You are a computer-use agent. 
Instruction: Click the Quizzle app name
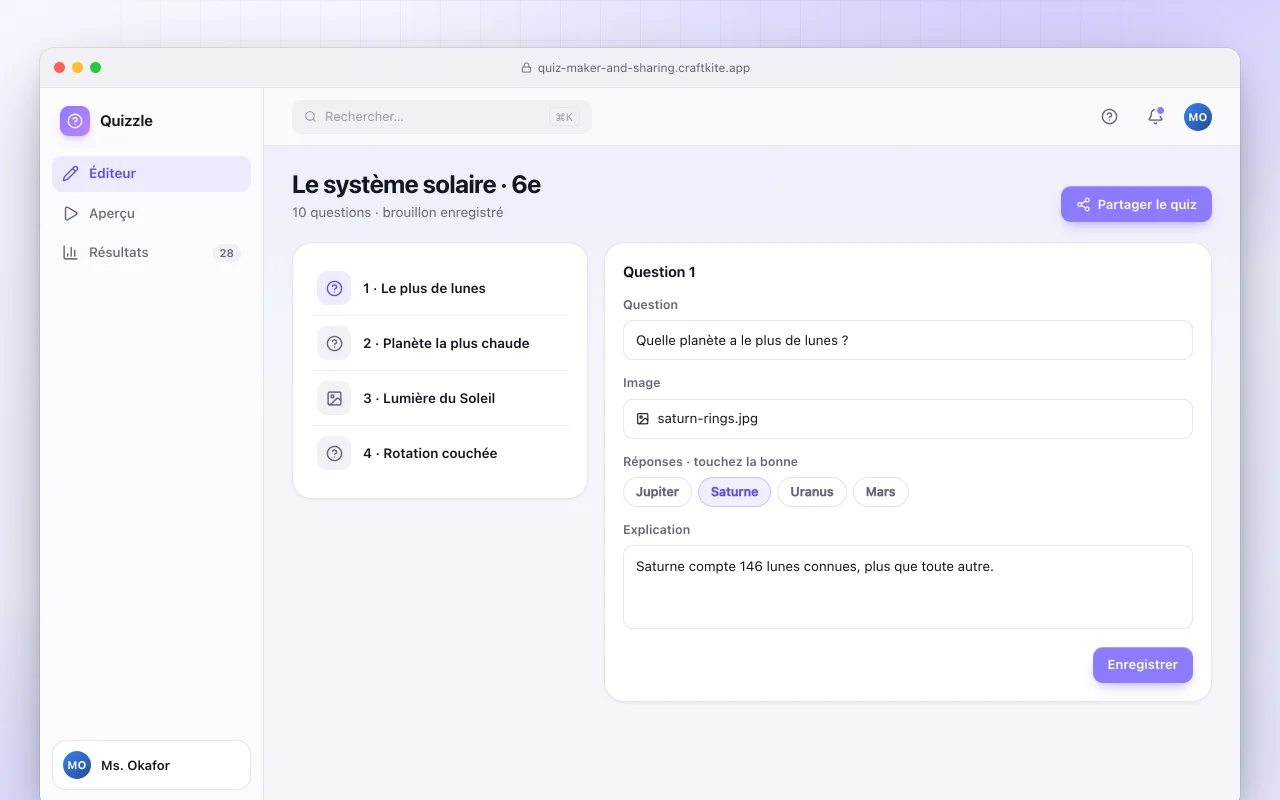pyautogui.click(x=126, y=121)
